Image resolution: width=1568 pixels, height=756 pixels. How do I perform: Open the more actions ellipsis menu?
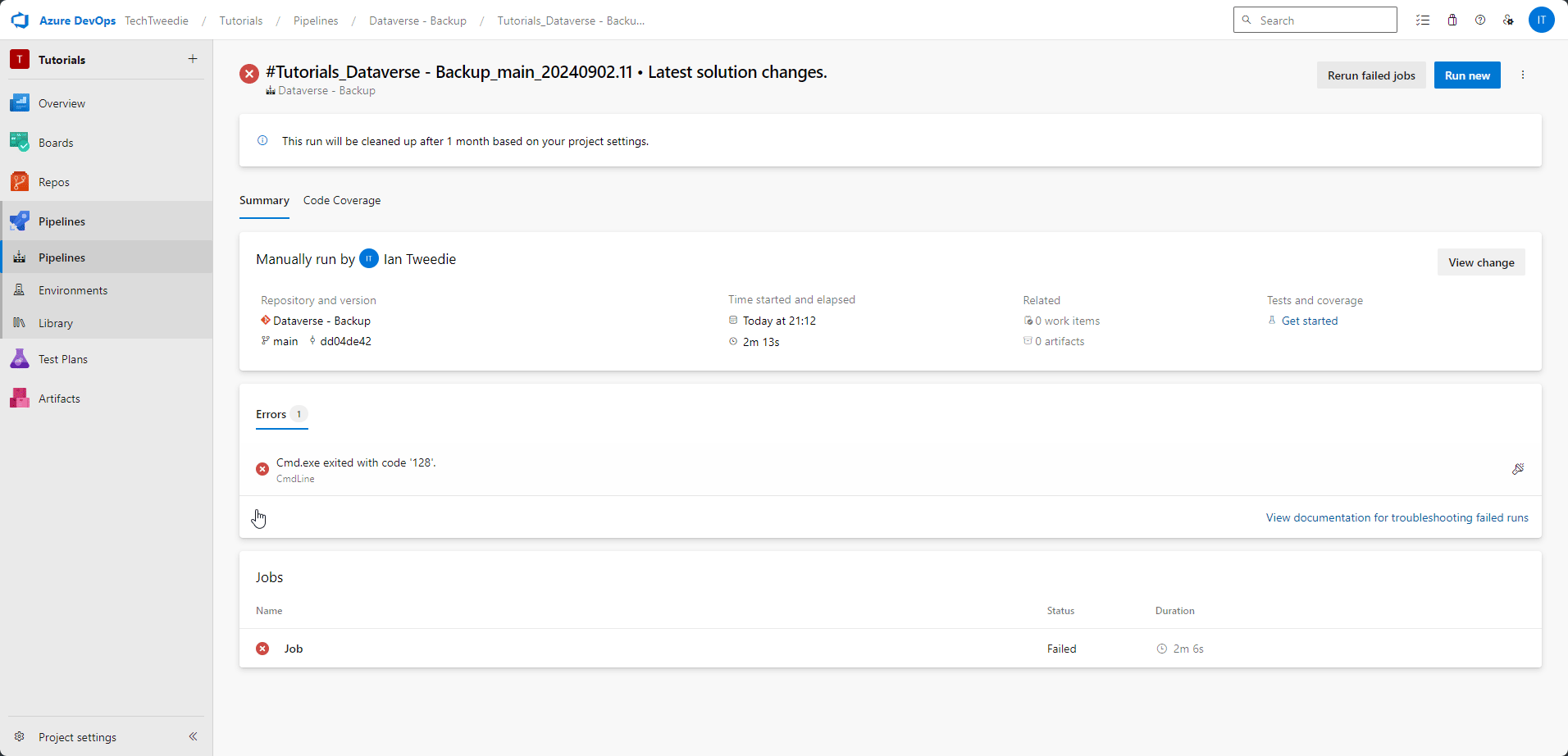click(x=1523, y=75)
